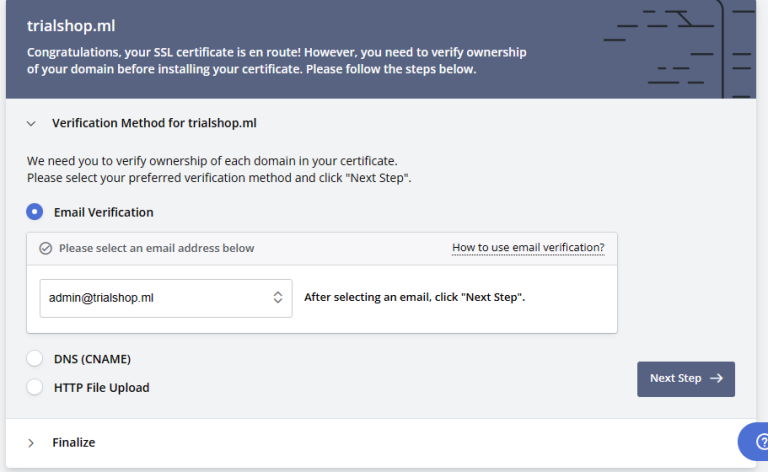
Task: Collapse Verification Method section via its chevron
Action: pyautogui.click(x=31, y=123)
